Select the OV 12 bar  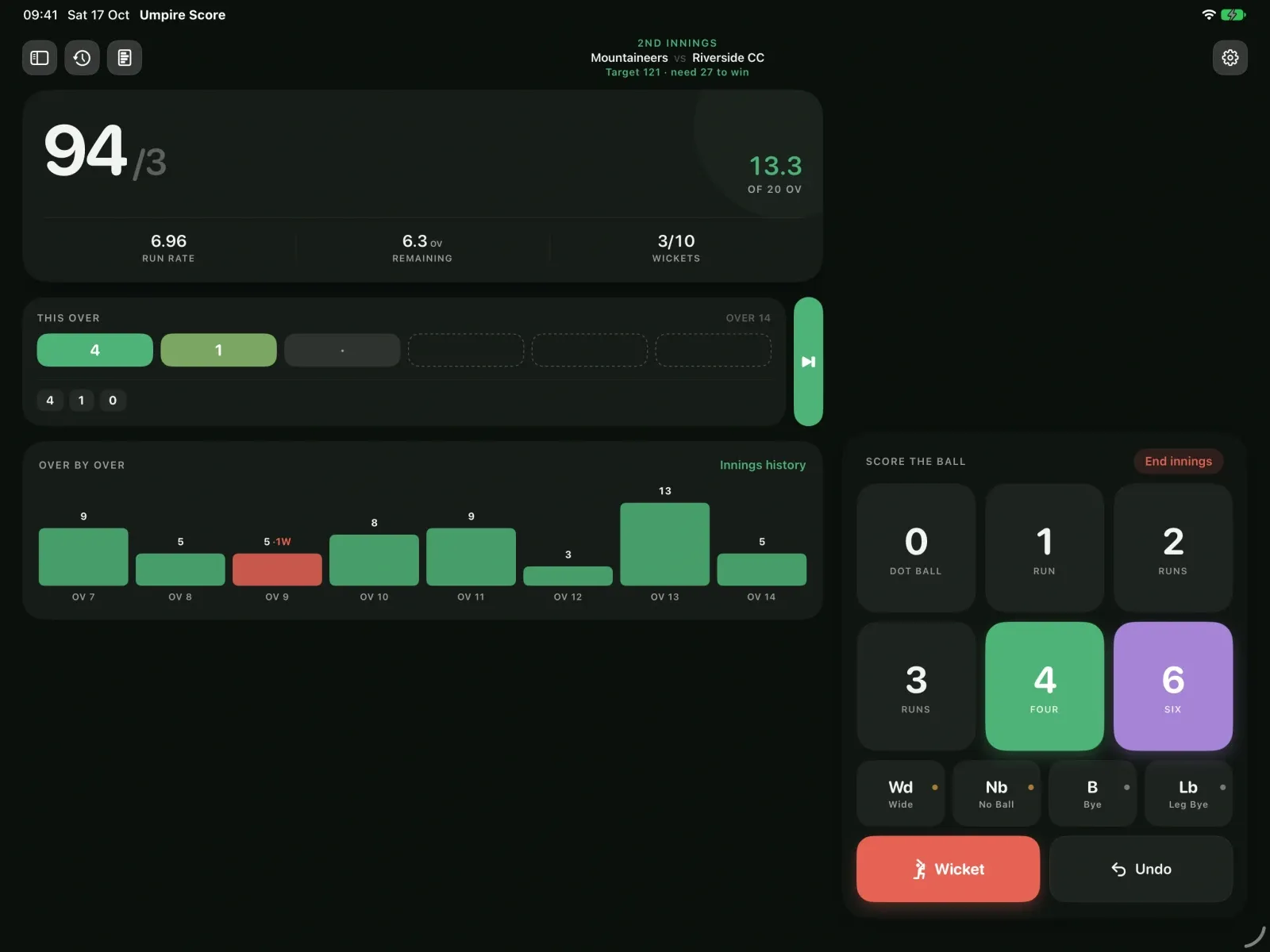568,576
